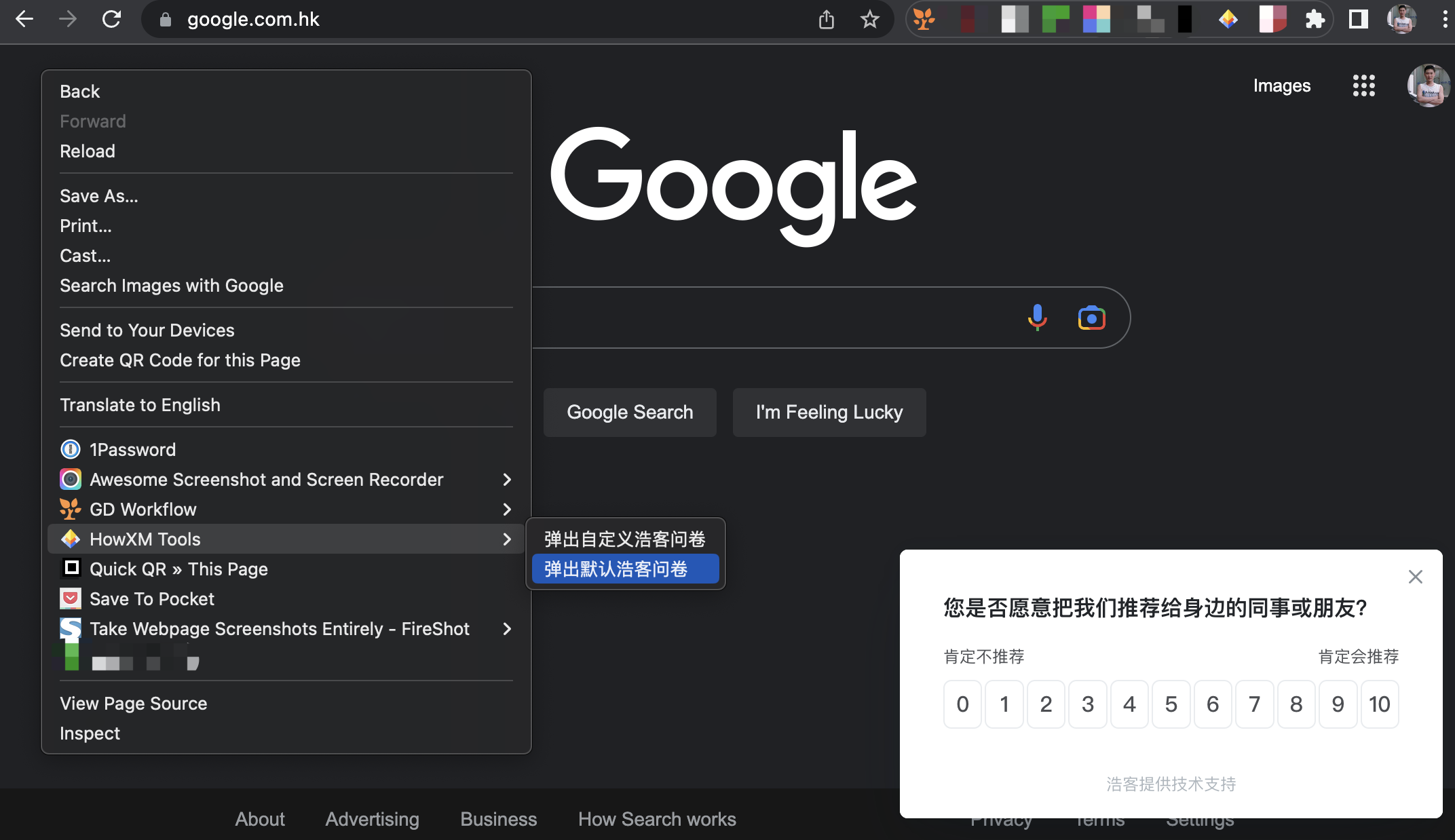Expand Awesome Screenshot submenu arrow
1455x840 pixels.
pos(506,480)
